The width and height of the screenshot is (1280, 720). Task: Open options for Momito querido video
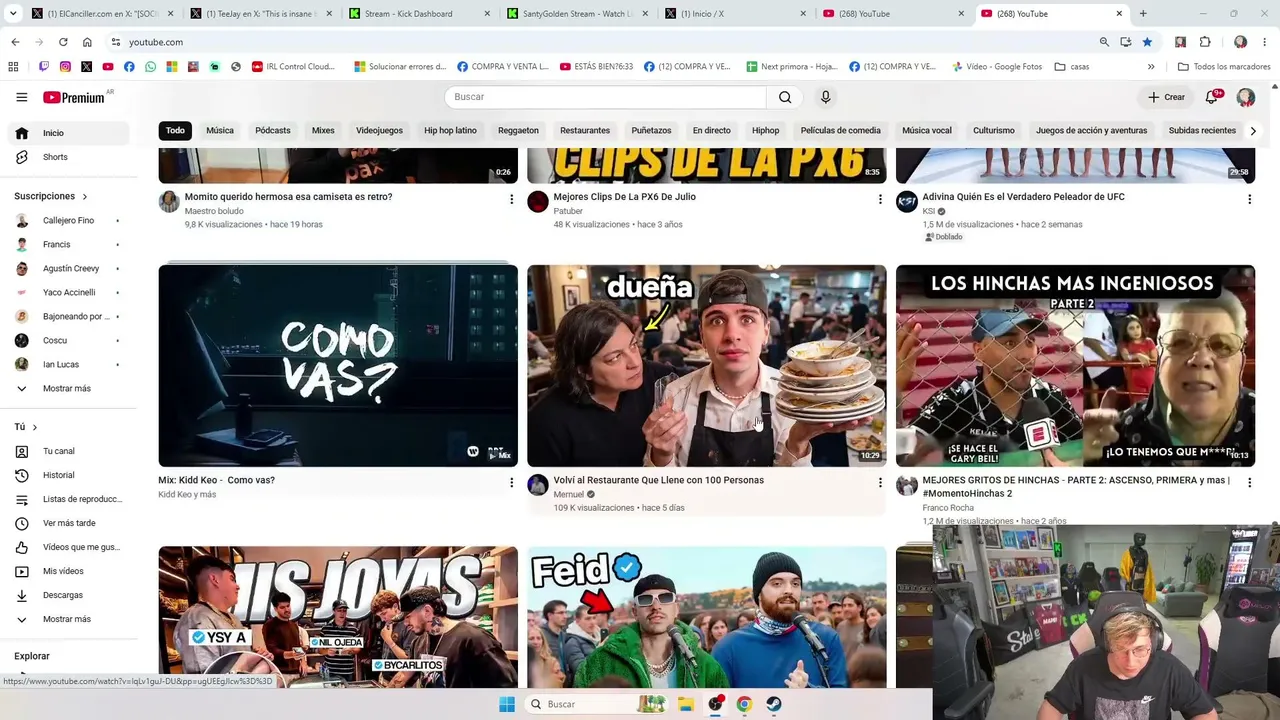511,200
